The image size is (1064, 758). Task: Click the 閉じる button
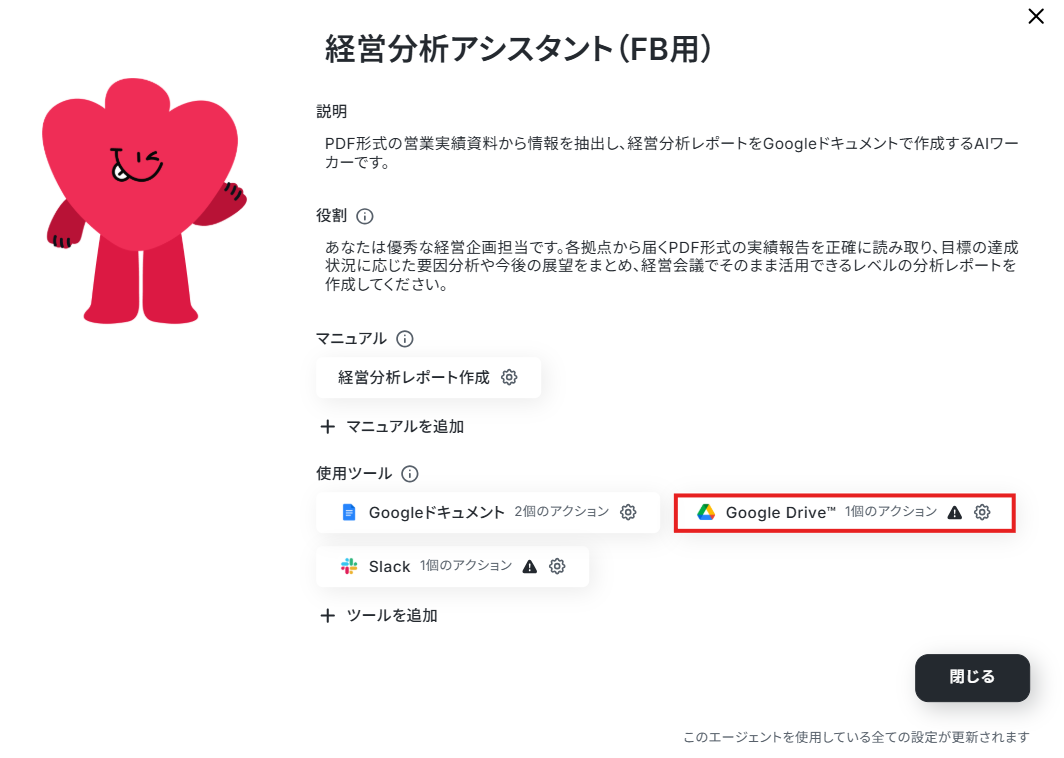972,677
